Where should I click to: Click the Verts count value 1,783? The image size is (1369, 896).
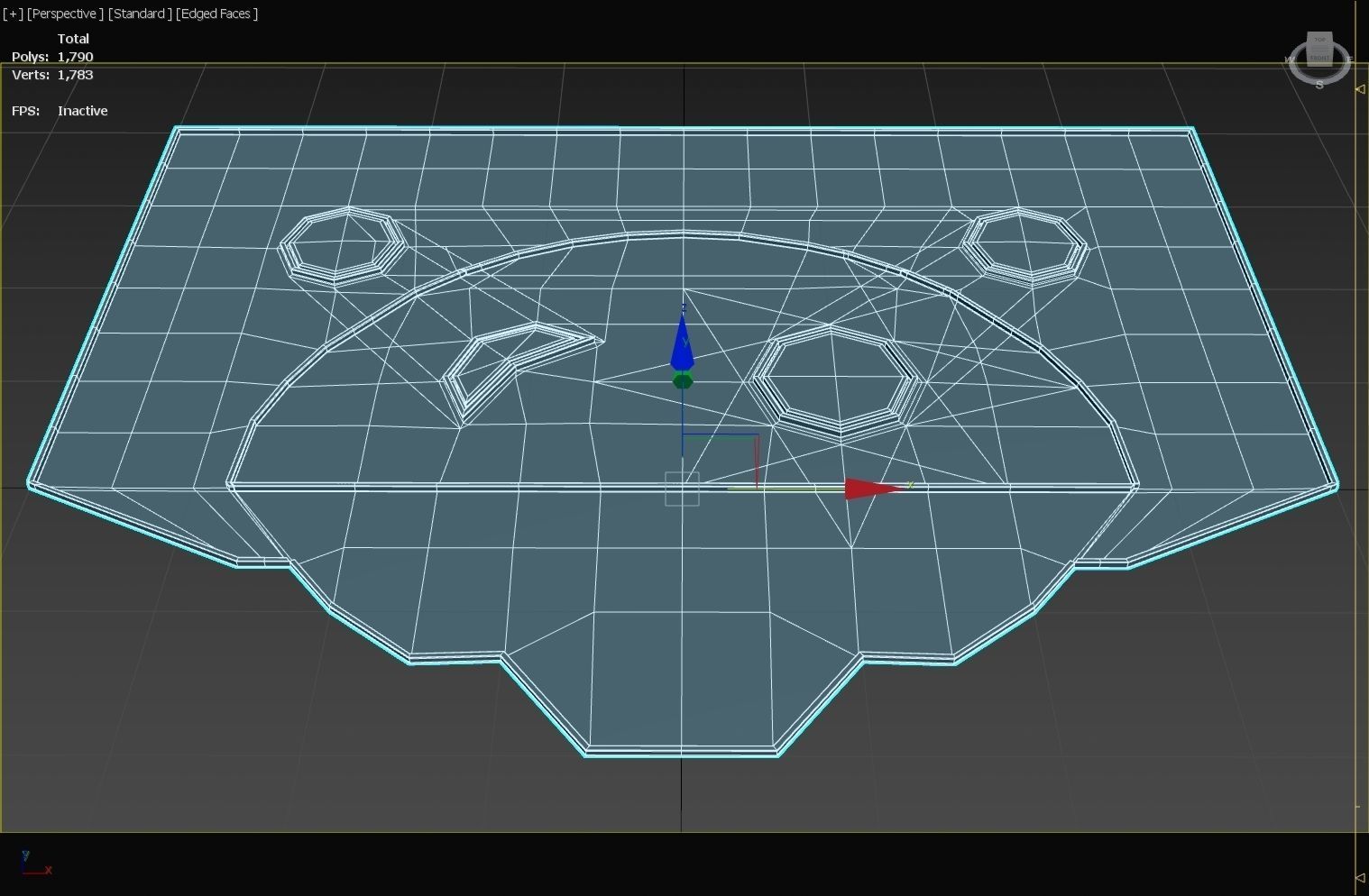click(76, 75)
